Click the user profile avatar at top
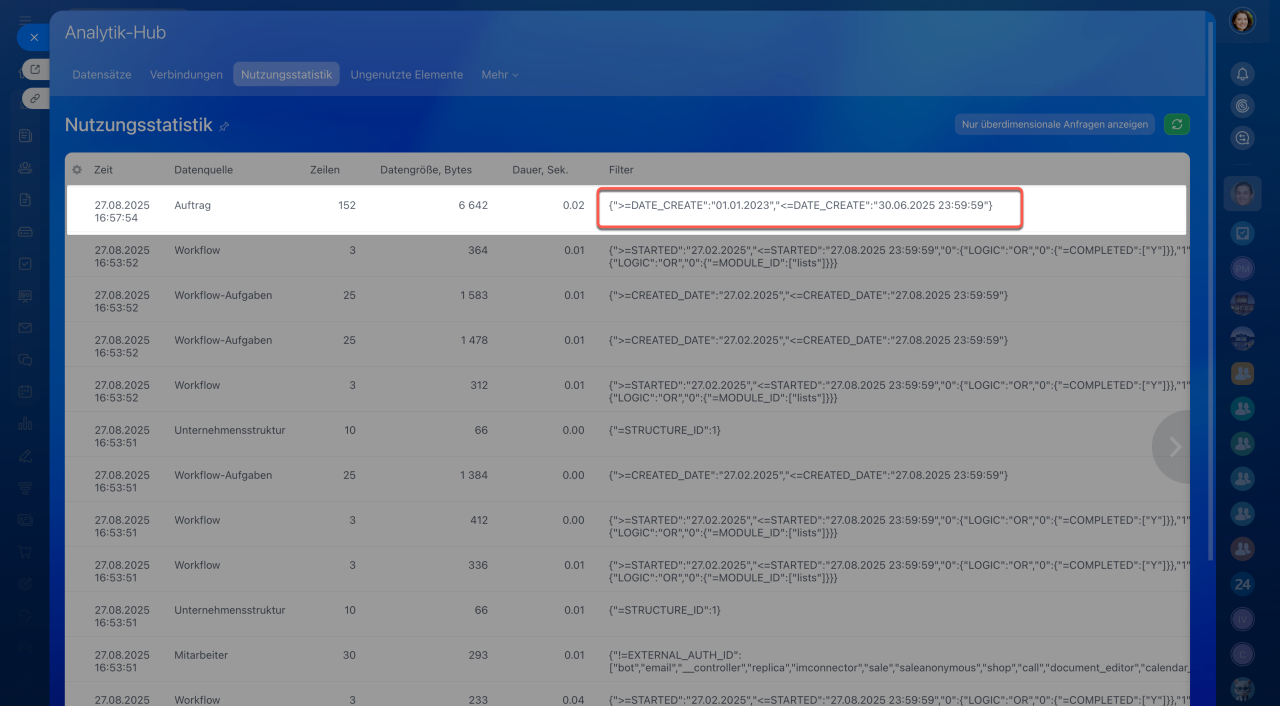1280x706 pixels. tap(1242, 21)
